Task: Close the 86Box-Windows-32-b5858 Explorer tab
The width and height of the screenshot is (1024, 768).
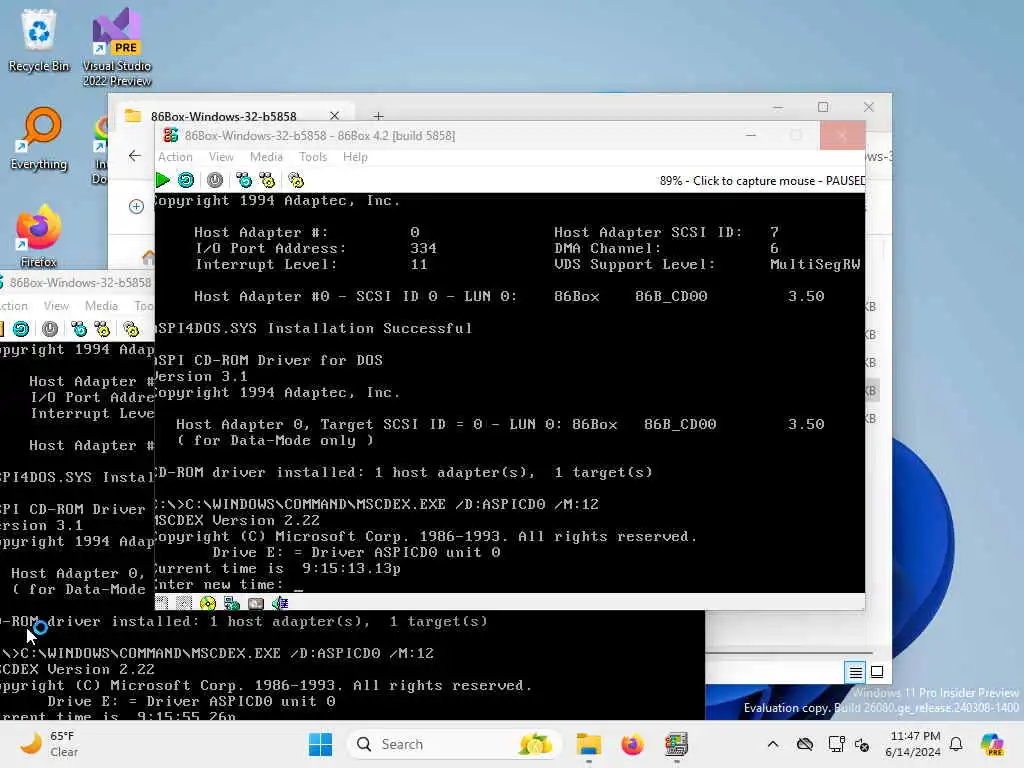Action: 334,116
